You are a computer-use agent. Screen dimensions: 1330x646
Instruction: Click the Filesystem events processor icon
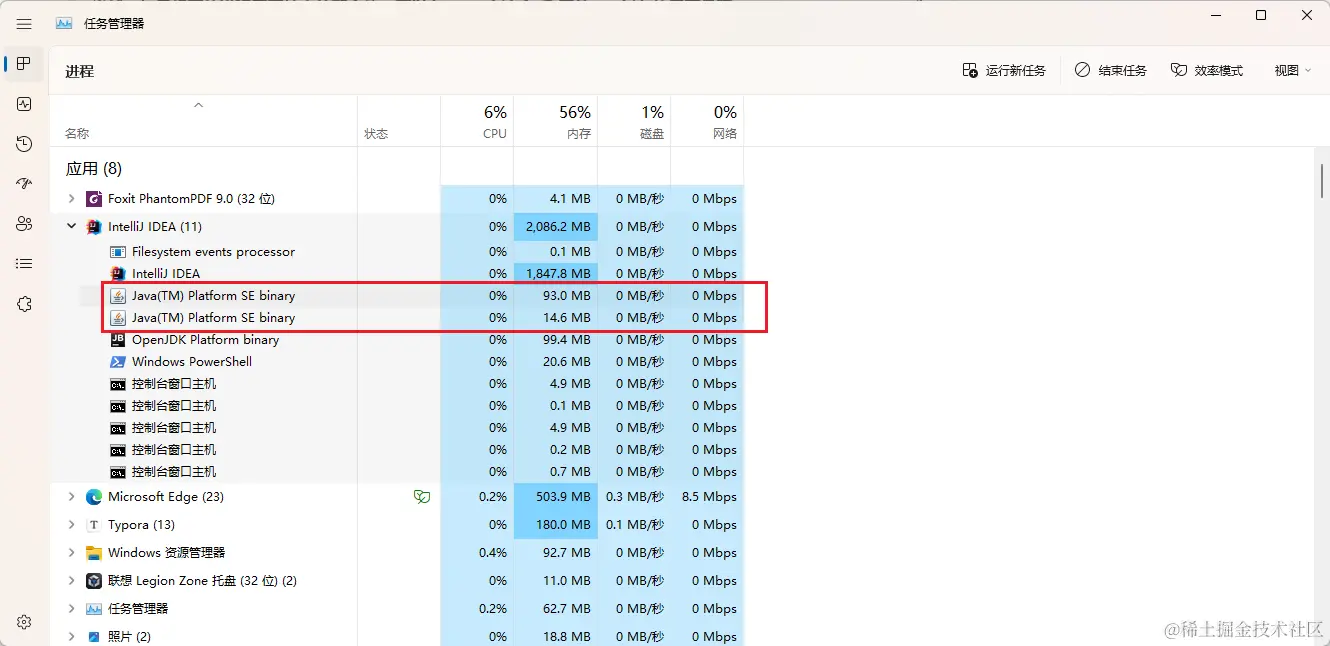click(x=118, y=252)
